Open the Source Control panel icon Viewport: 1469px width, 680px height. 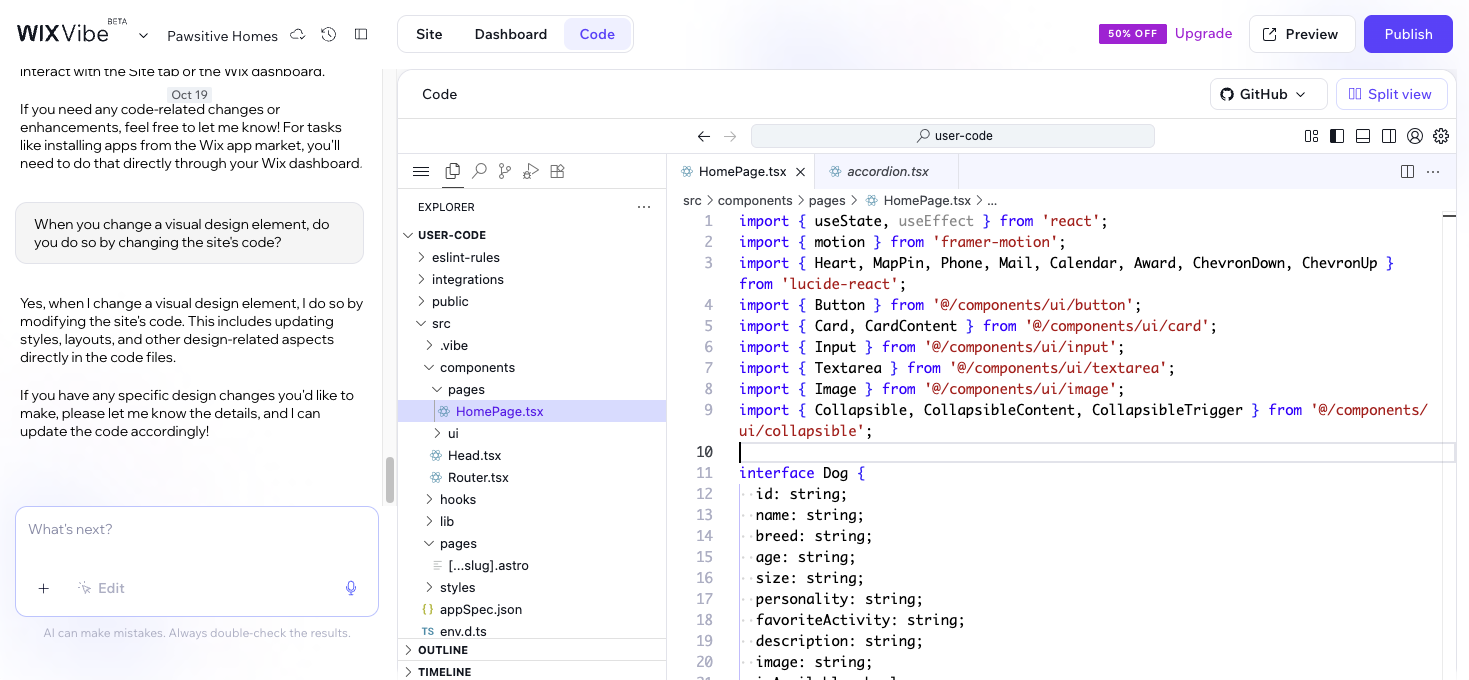[504, 171]
